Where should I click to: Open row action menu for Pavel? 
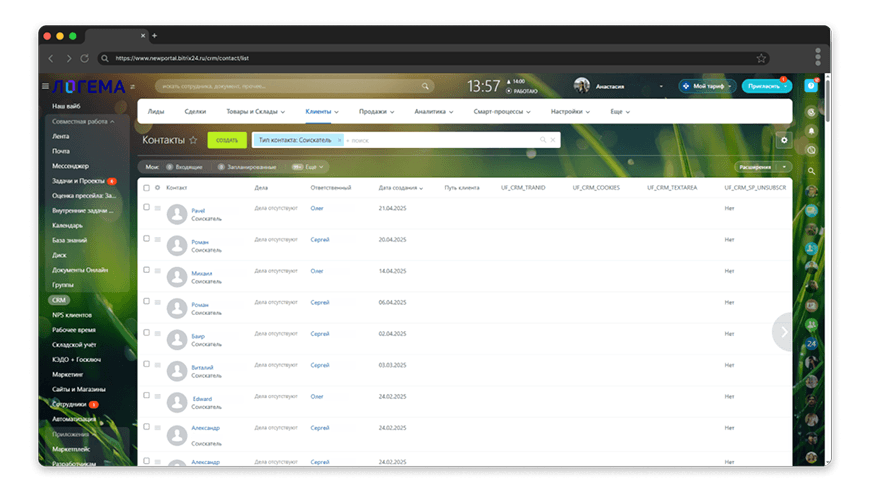(x=158, y=209)
